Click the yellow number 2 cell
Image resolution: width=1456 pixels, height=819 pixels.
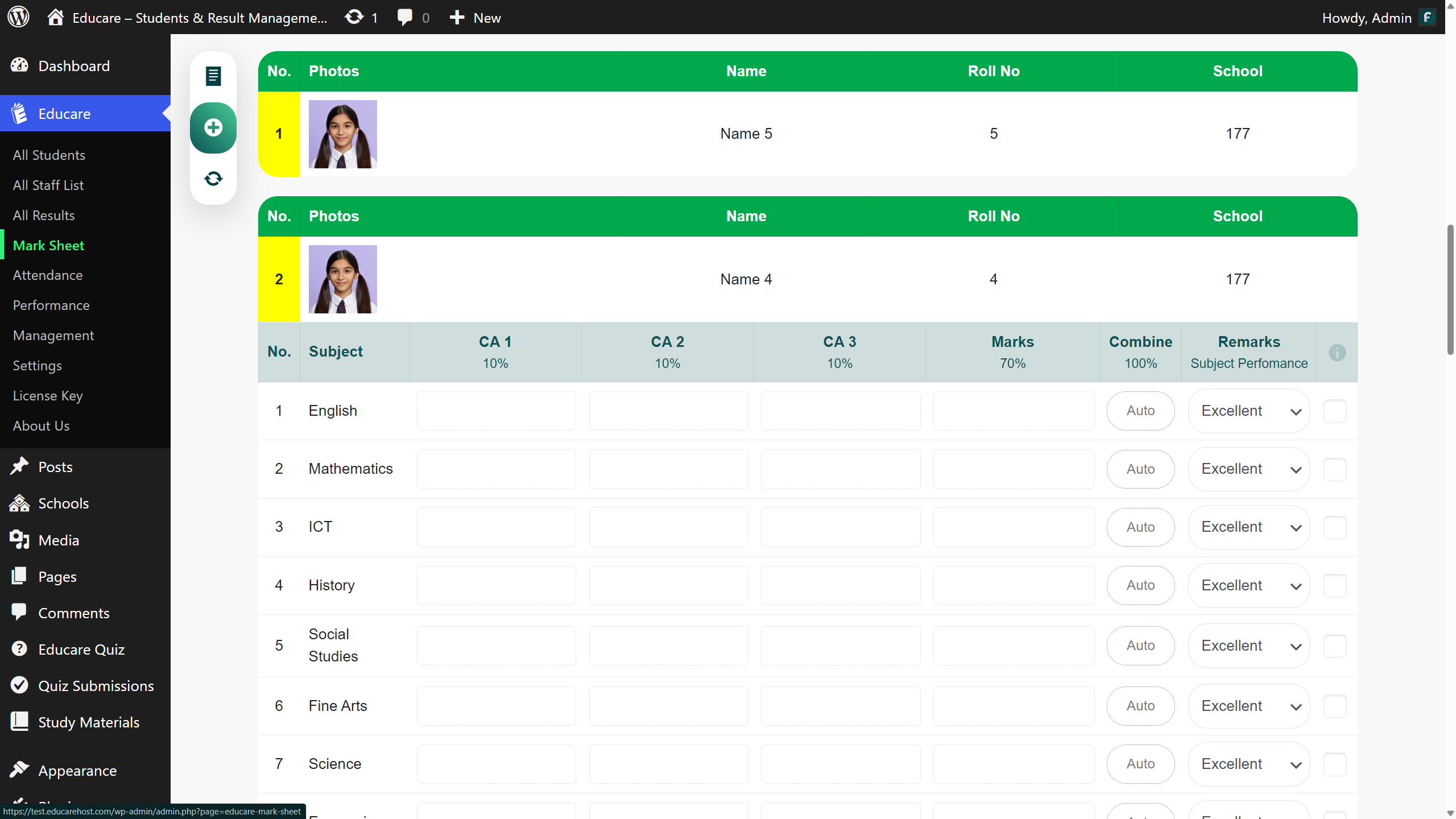[x=279, y=279]
